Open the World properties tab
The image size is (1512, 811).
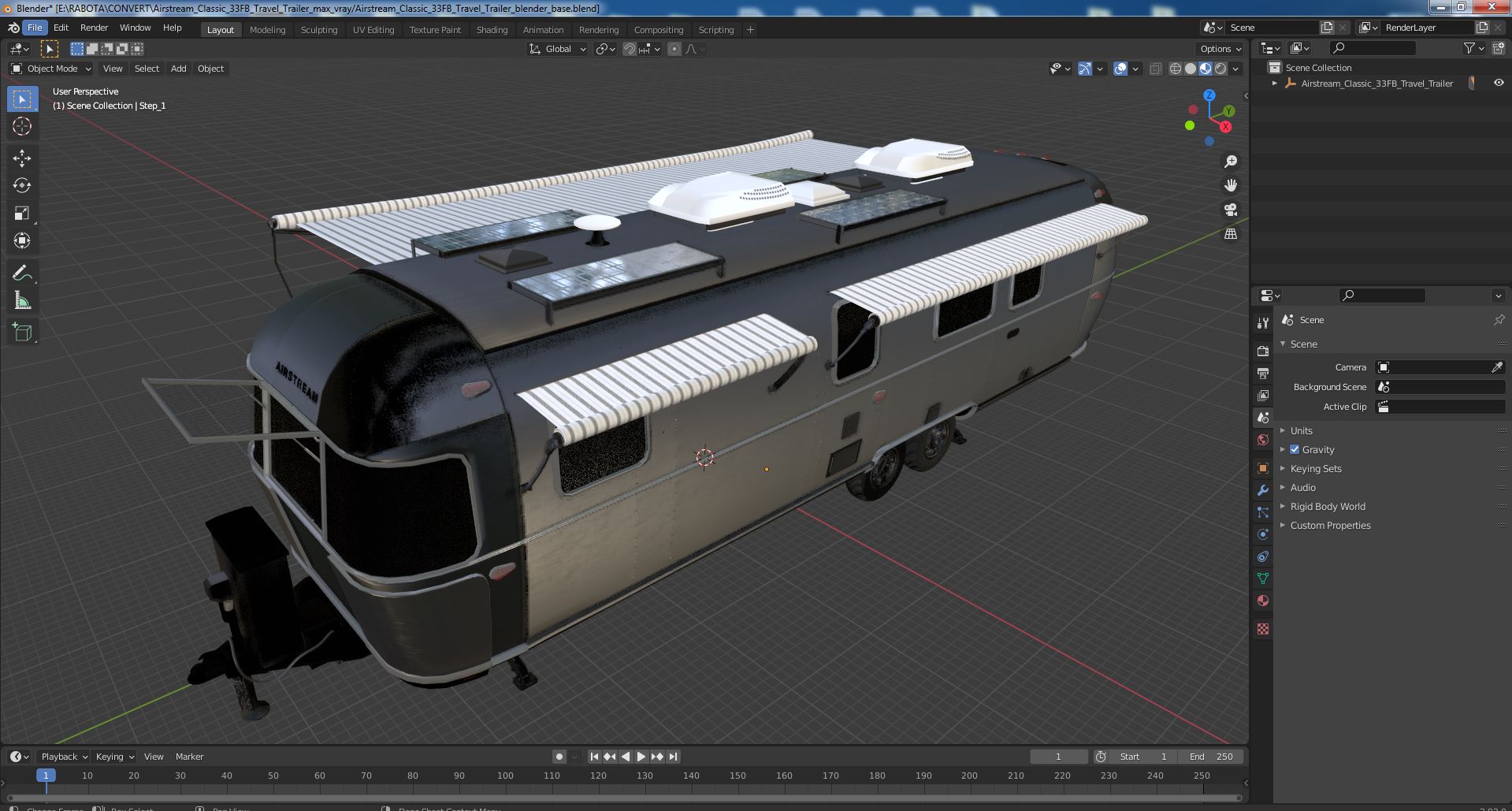pos(1263,440)
